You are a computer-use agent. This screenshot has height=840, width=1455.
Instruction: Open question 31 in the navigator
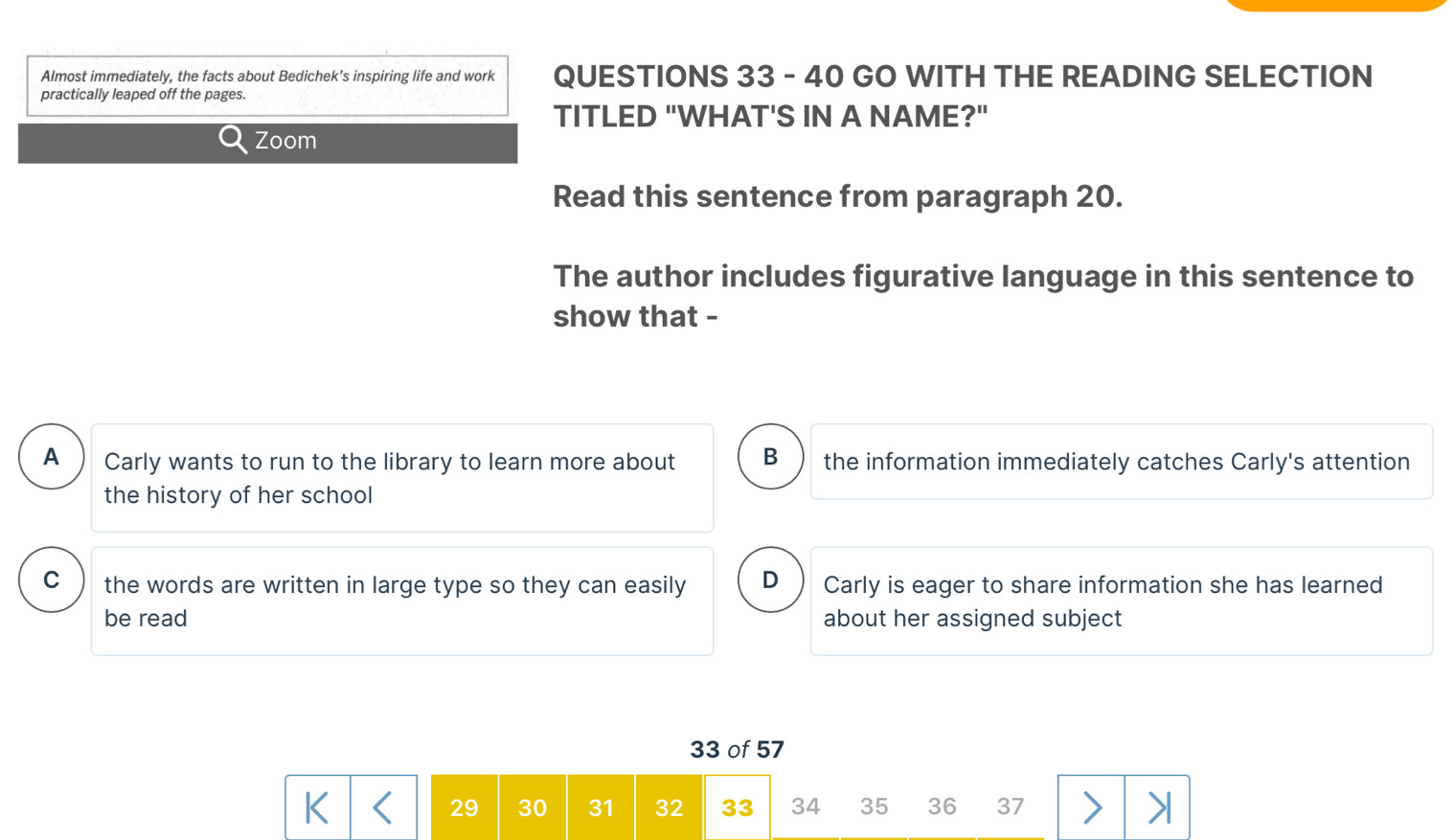click(x=601, y=807)
